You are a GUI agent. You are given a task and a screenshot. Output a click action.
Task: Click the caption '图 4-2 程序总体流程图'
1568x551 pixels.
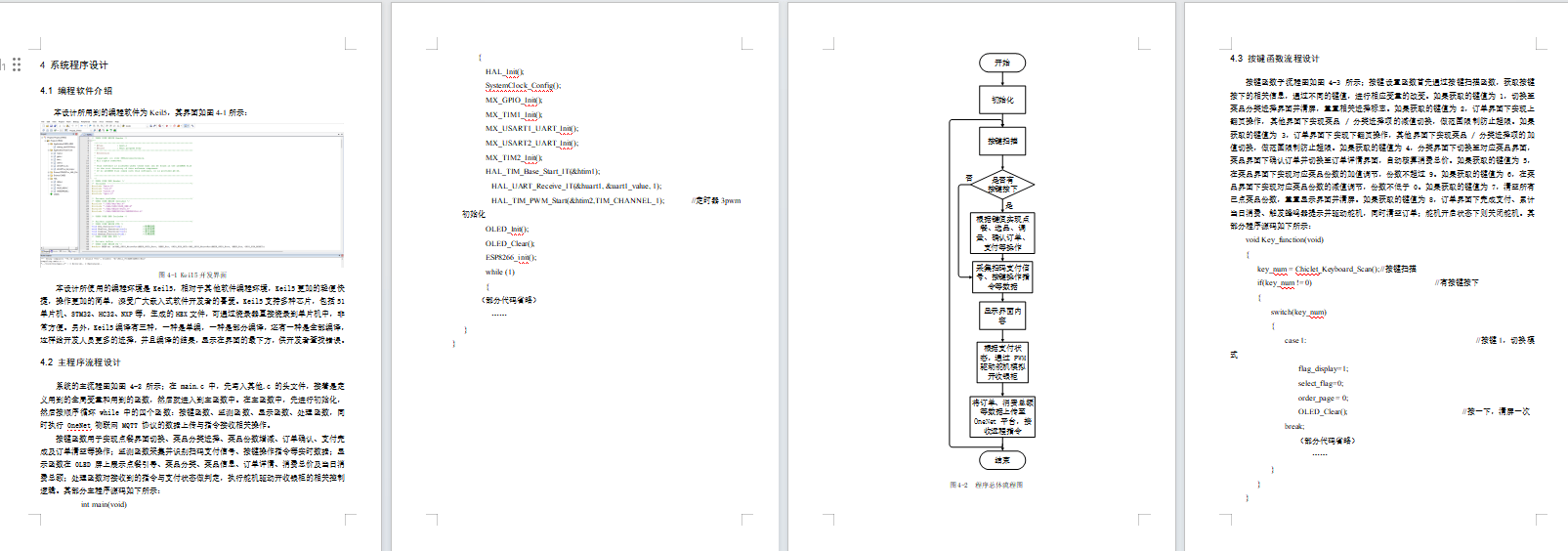[986, 485]
